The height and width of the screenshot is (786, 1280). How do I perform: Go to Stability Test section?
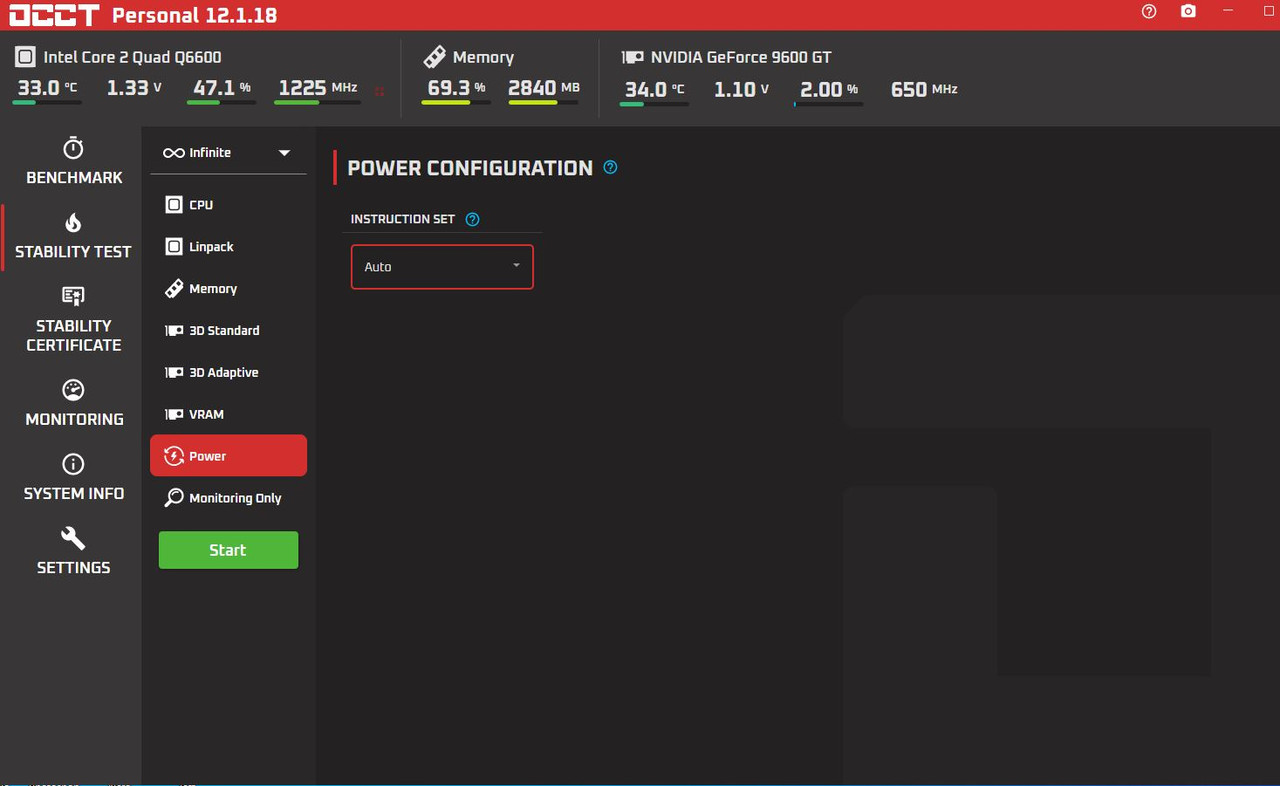pos(74,237)
